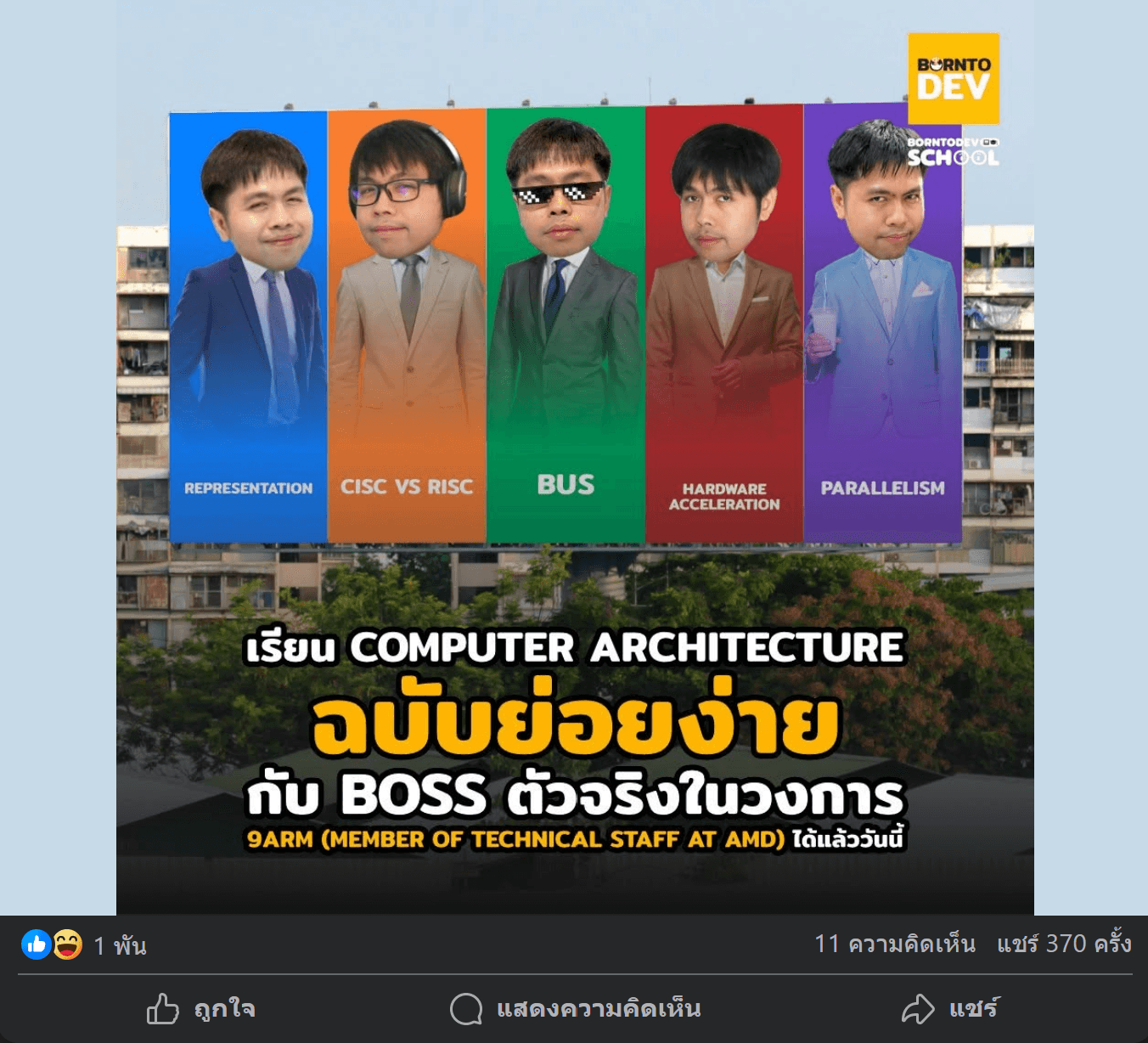Open the blue like reaction icon
Viewport: 1148px width, 1043px height.
click(x=37, y=944)
